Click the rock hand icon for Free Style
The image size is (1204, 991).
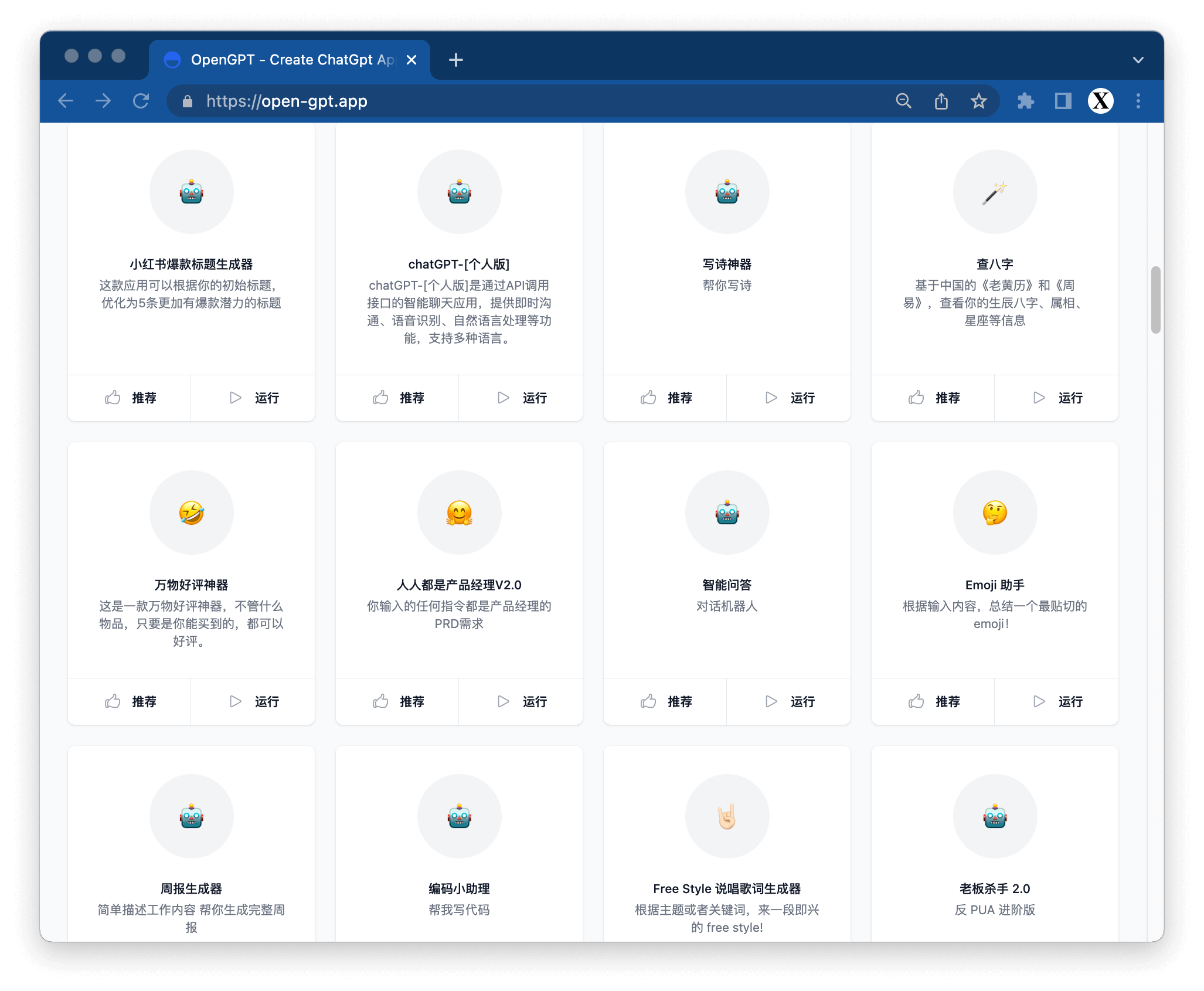coord(727,816)
